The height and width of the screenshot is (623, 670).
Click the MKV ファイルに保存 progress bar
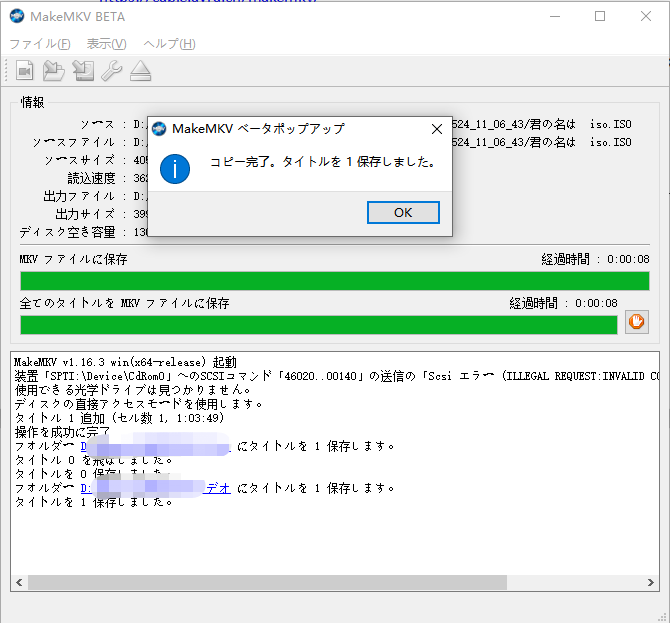335,281
